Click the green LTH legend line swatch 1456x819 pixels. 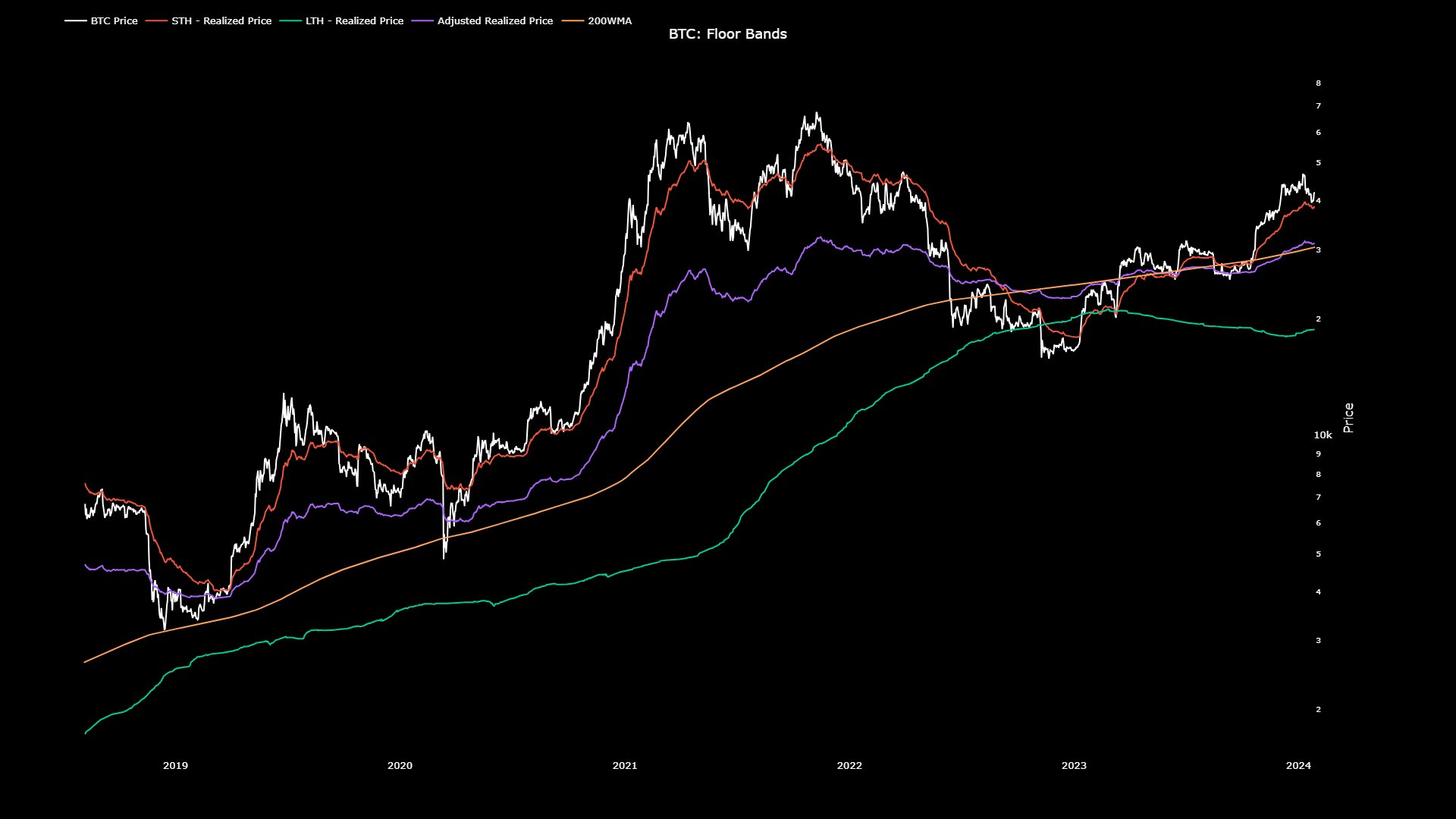pyautogui.click(x=290, y=21)
